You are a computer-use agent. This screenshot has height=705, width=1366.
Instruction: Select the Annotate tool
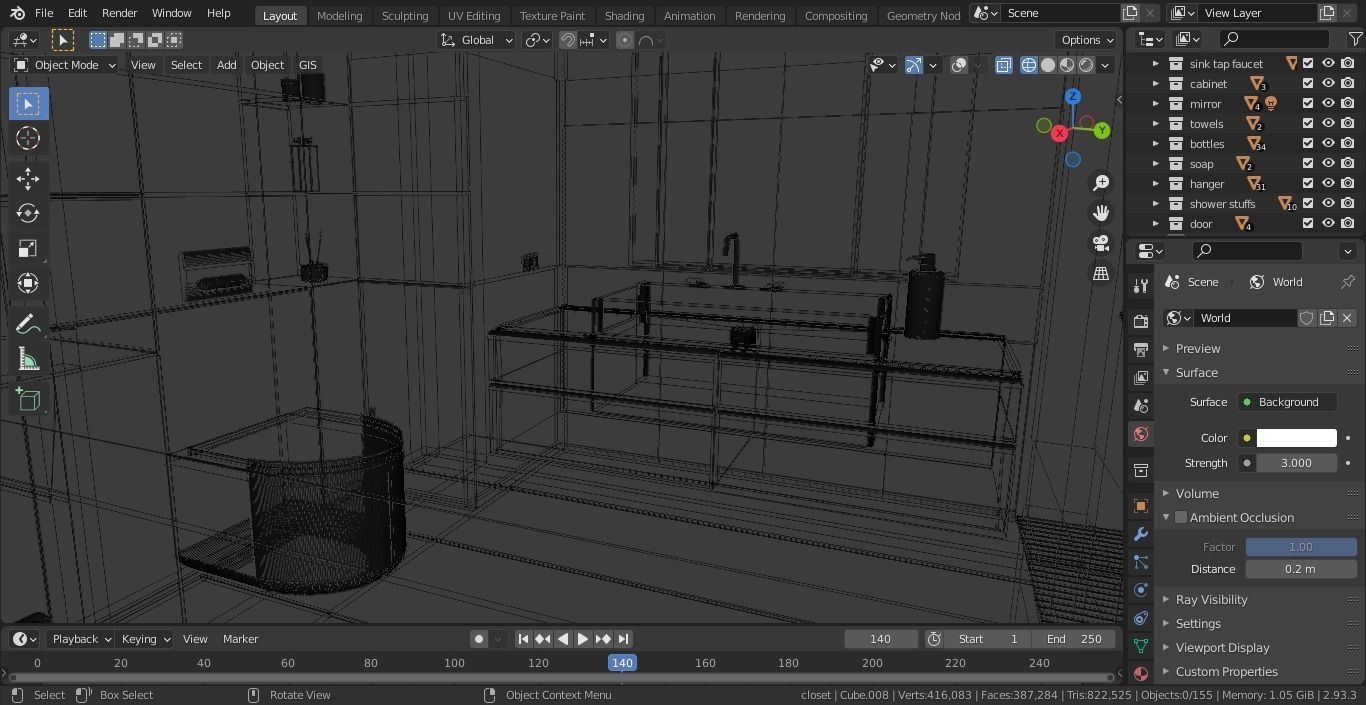click(28, 324)
